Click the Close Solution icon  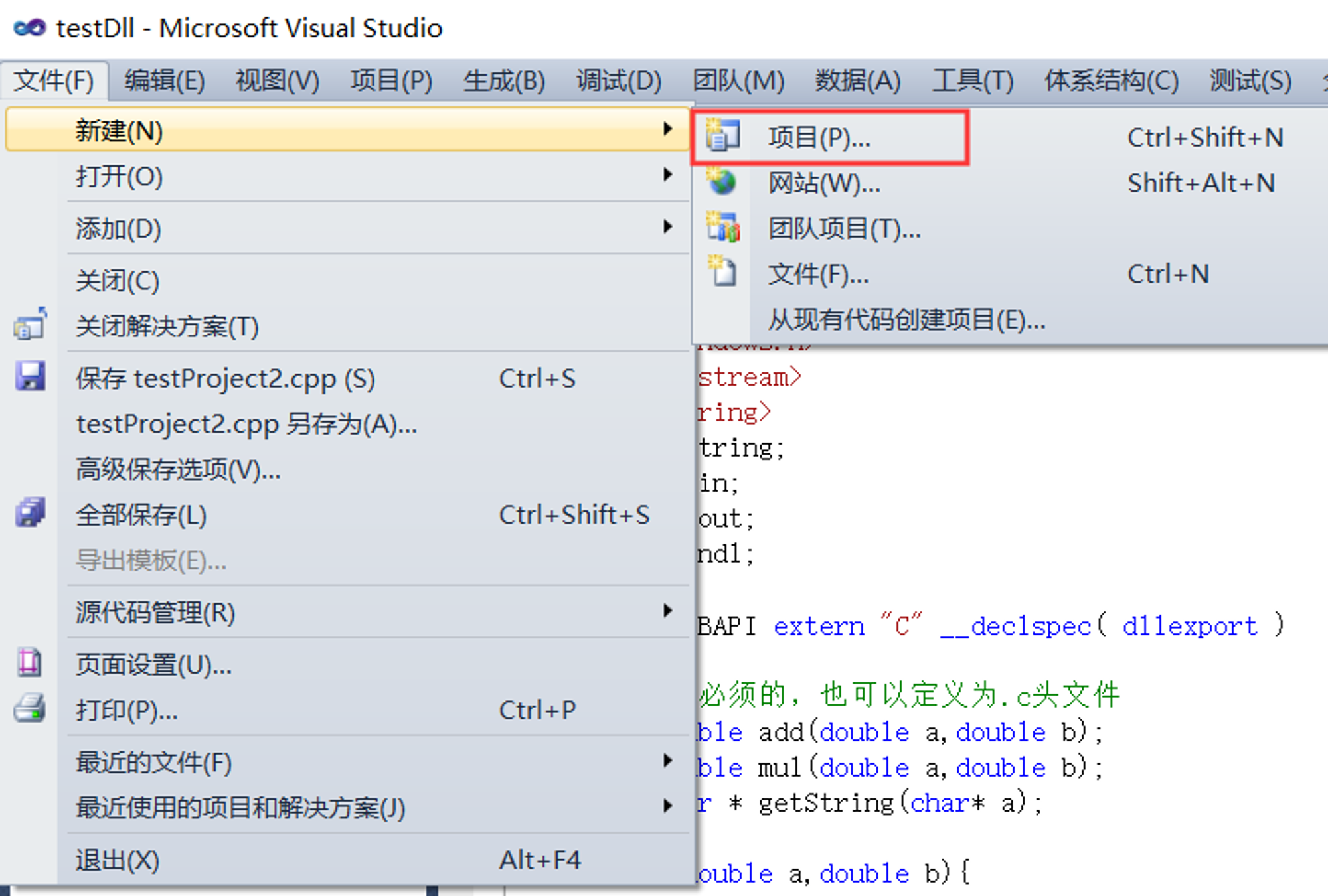coord(30,324)
